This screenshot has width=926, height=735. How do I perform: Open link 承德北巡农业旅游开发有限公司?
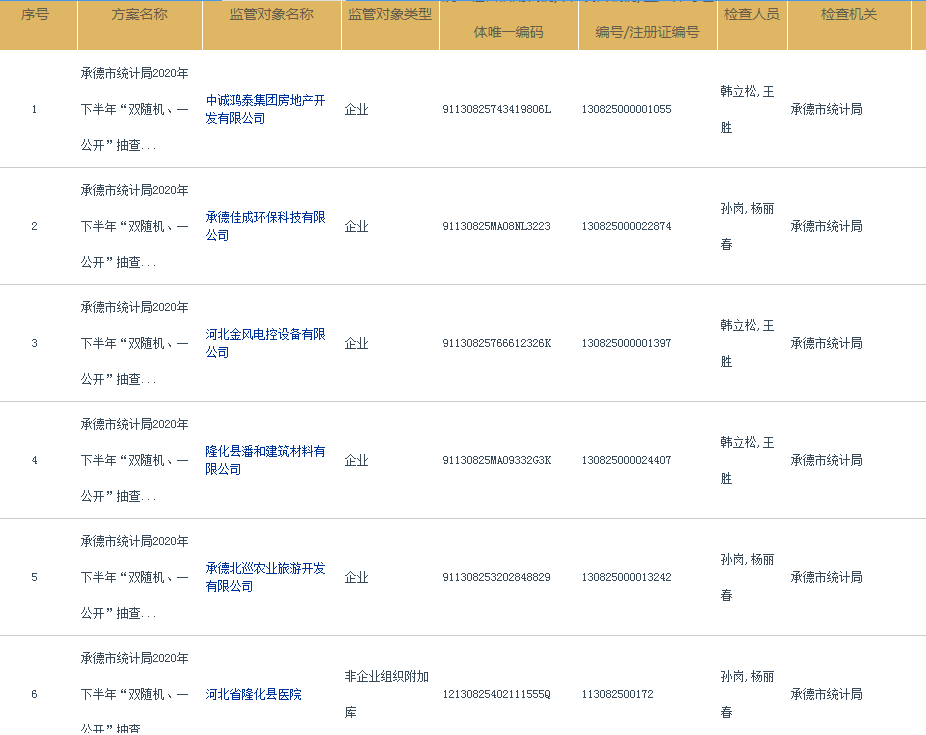[265, 577]
